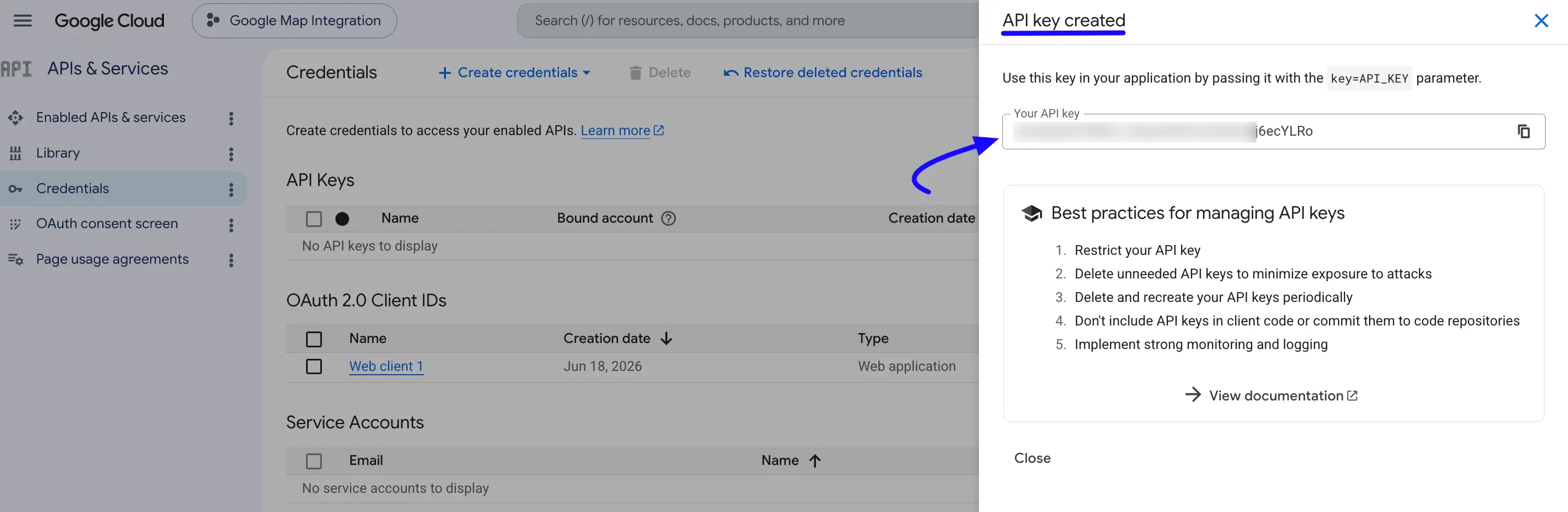Focus the resources search bar

coord(749,21)
